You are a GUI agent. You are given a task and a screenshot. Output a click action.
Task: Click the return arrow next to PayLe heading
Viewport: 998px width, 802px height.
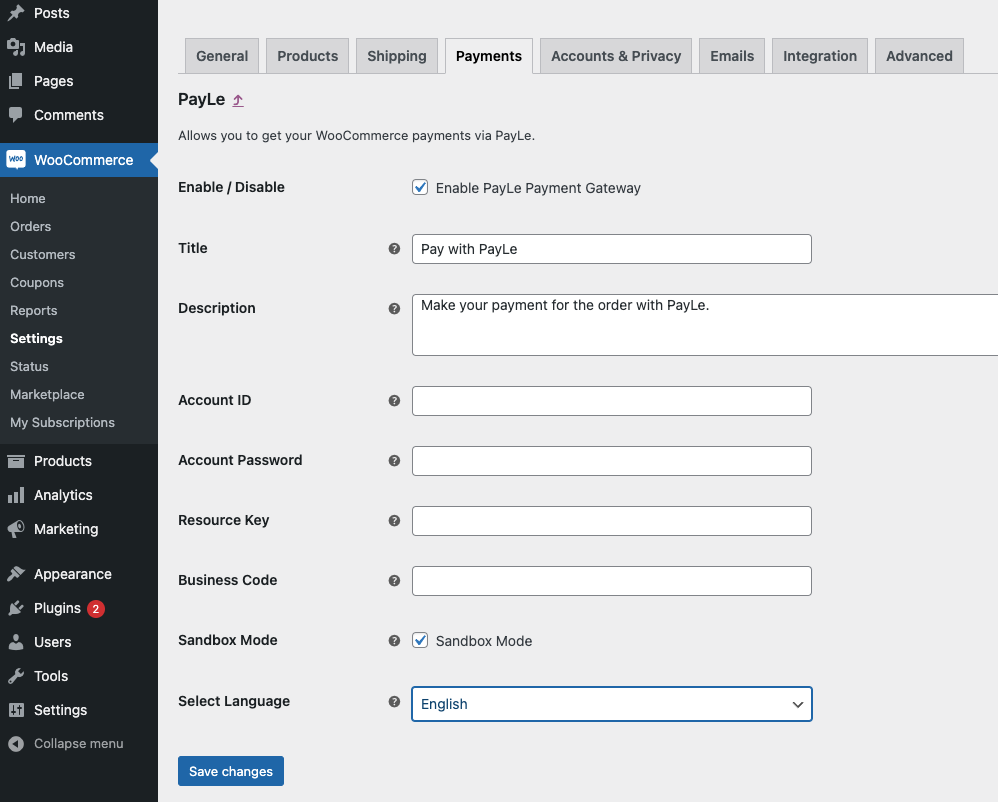click(238, 100)
